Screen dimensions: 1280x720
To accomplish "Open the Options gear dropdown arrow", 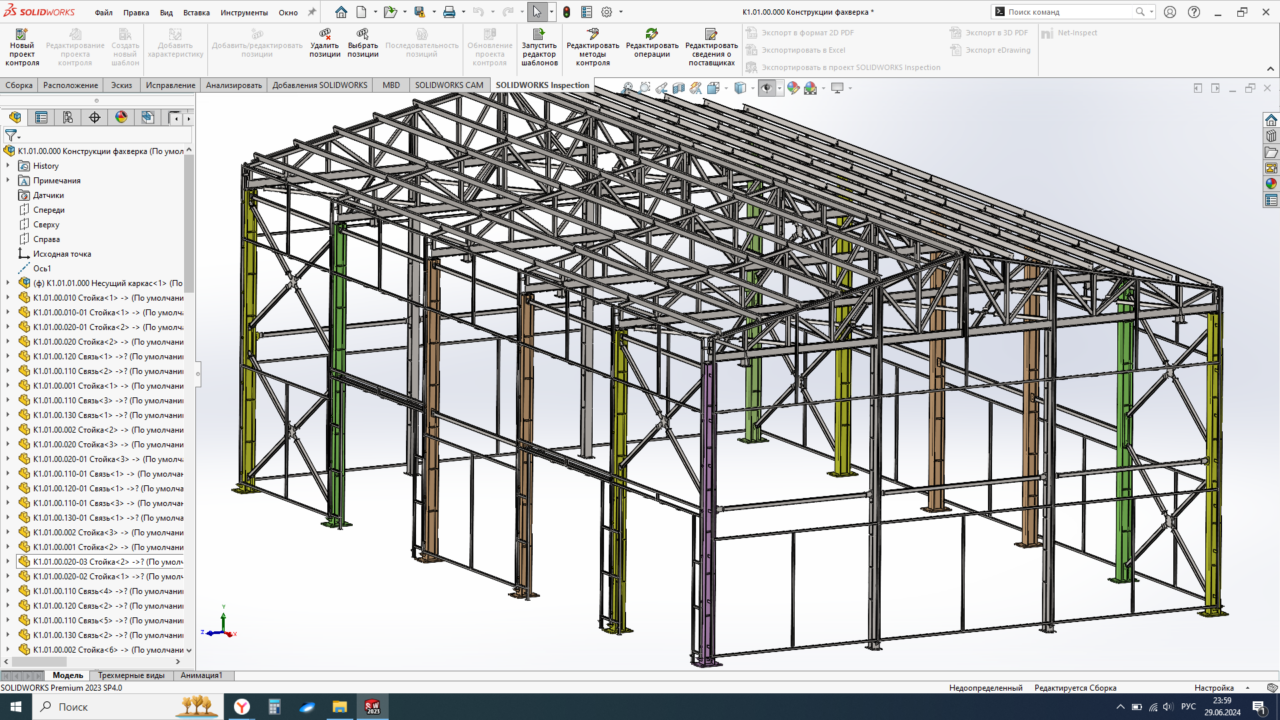I will coord(620,12).
